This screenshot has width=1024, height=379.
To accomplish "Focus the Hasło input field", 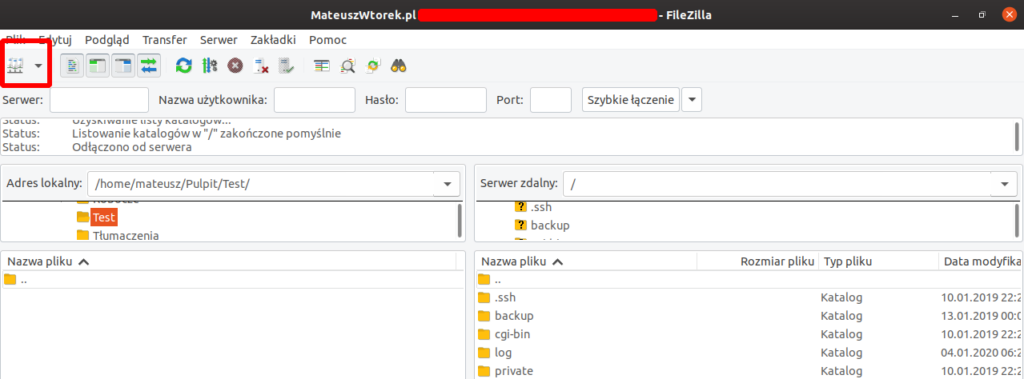I will (x=446, y=100).
